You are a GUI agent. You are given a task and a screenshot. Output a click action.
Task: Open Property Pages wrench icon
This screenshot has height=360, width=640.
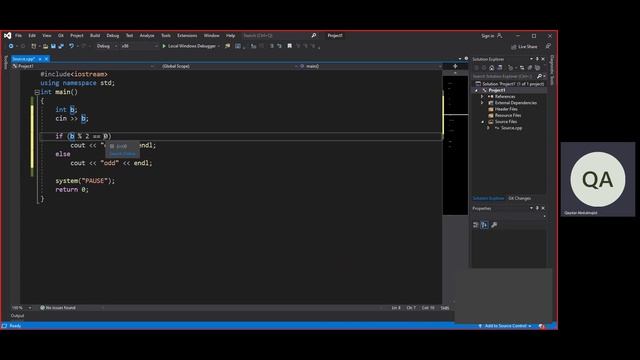click(494, 225)
